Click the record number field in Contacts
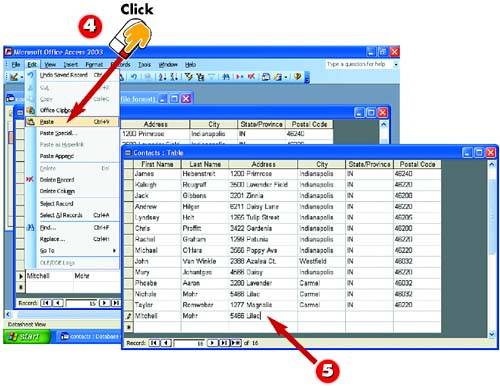 pyautogui.click(x=189, y=343)
